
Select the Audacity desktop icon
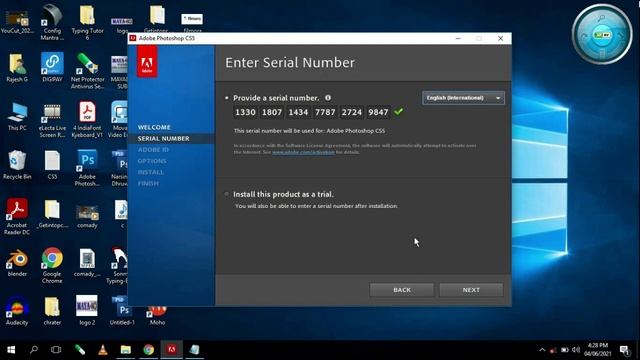17,311
